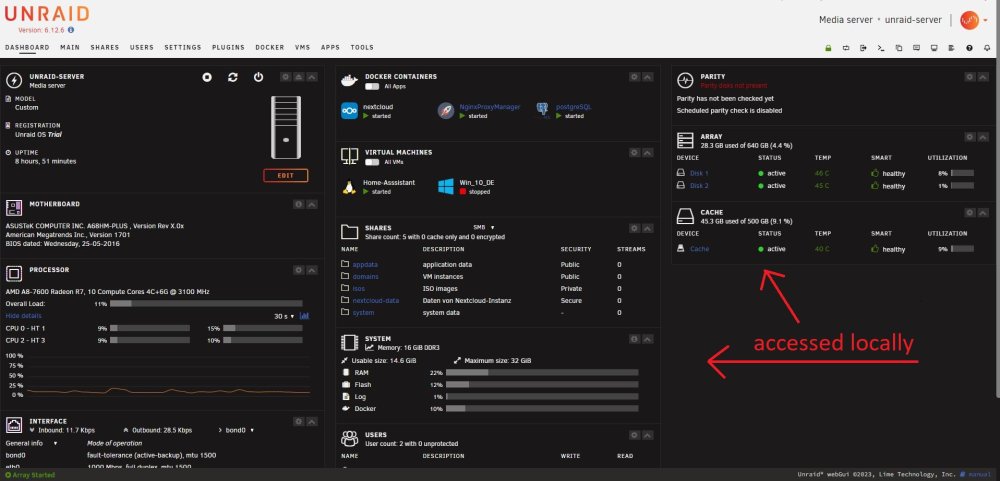
Task: Open the help question mark icon
Action: (x=969, y=48)
